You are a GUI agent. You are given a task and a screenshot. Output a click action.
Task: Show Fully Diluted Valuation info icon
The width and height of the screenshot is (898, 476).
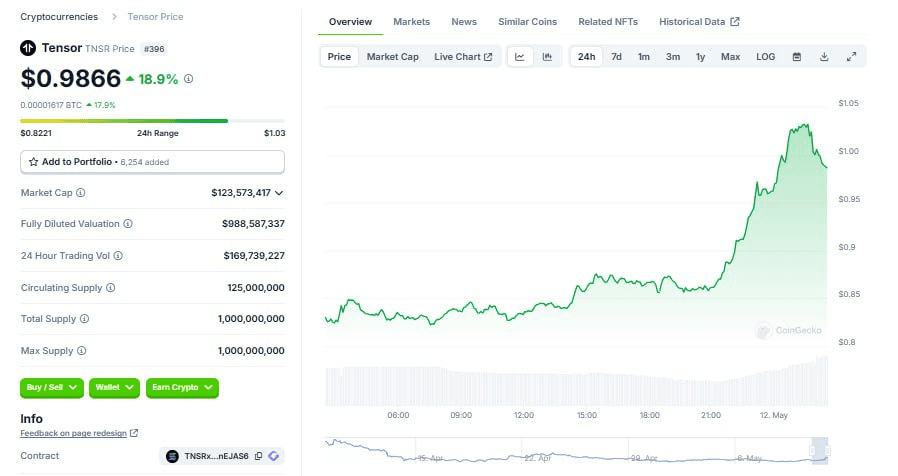click(x=128, y=223)
